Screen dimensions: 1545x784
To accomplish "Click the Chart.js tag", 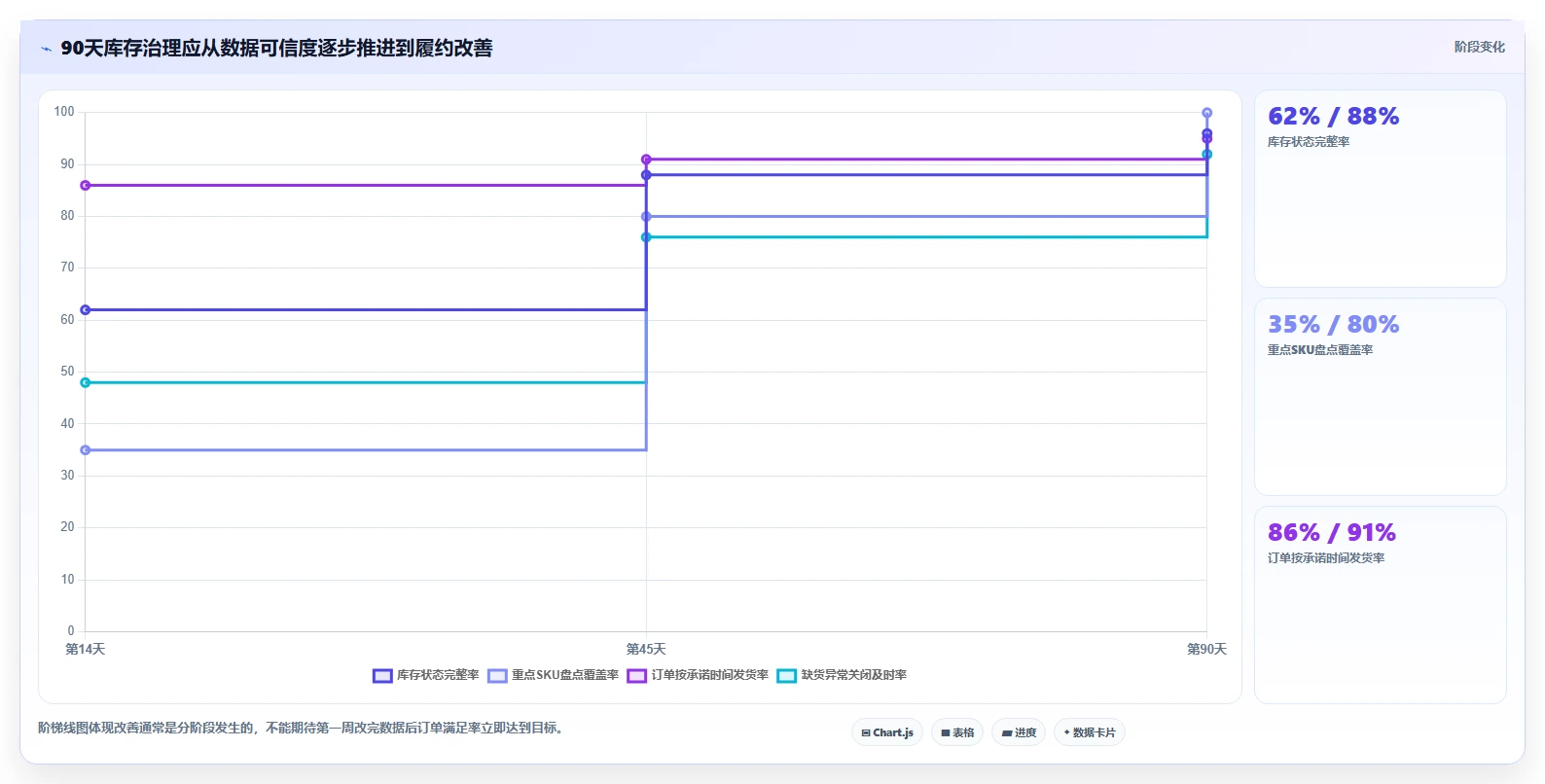I will click(x=887, y=732).
